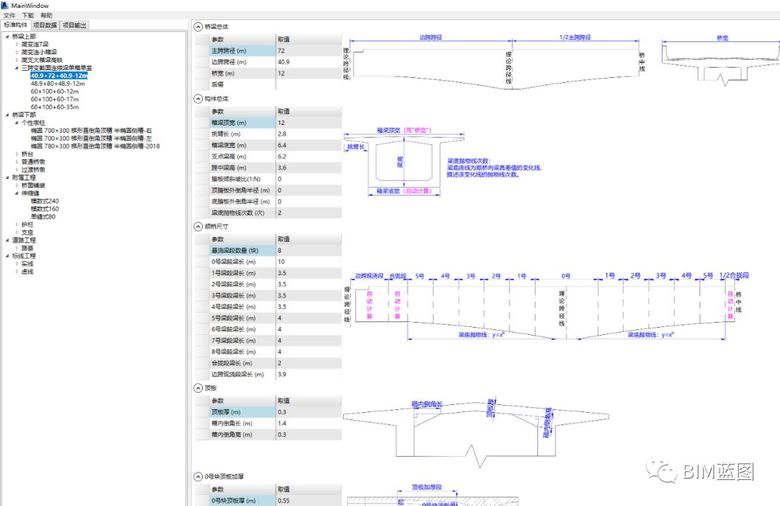Open the 帮助 menu
This screenshot has height=506, width=780.
(46, 16)
